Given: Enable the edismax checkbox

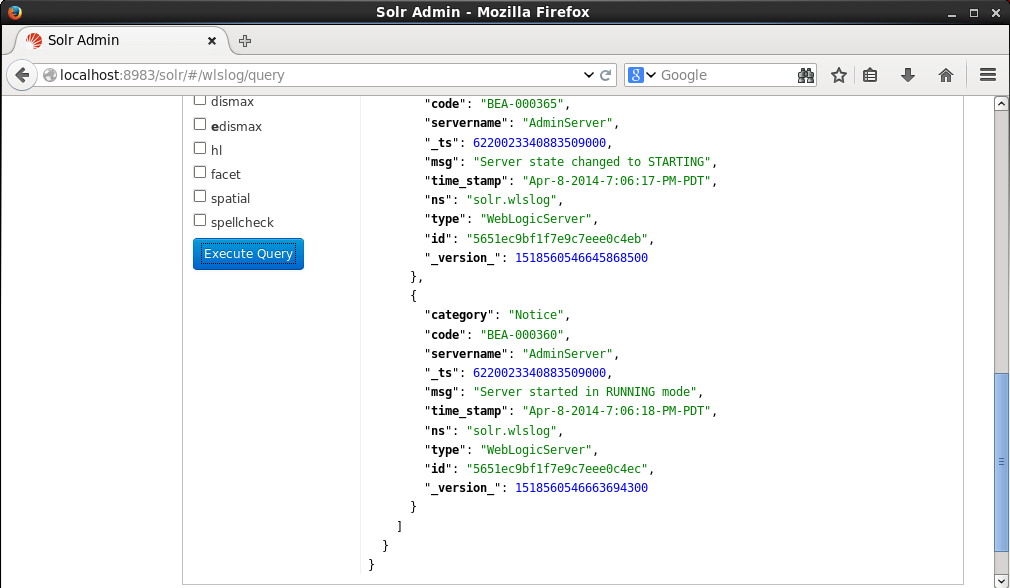Looking at the screenshot, I should click(x=200, y=124).
